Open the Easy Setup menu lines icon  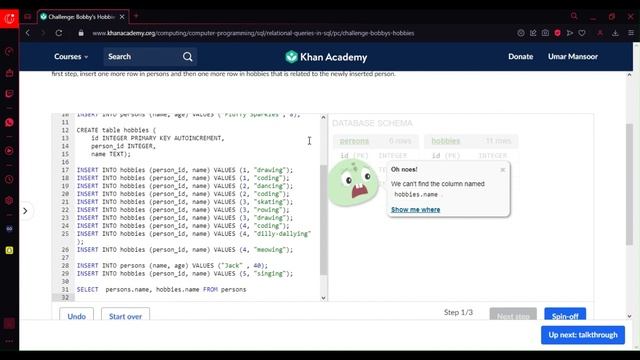(631, 33)
